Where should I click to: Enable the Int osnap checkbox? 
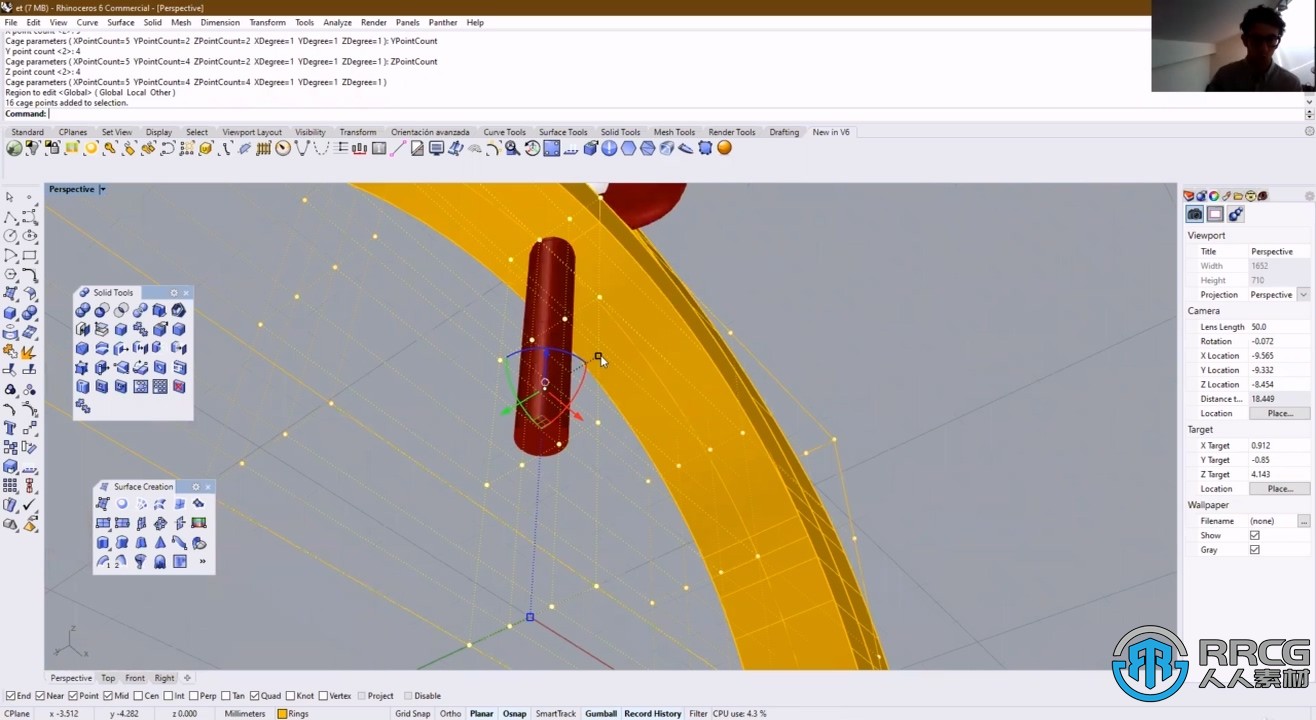coord(168,696)
